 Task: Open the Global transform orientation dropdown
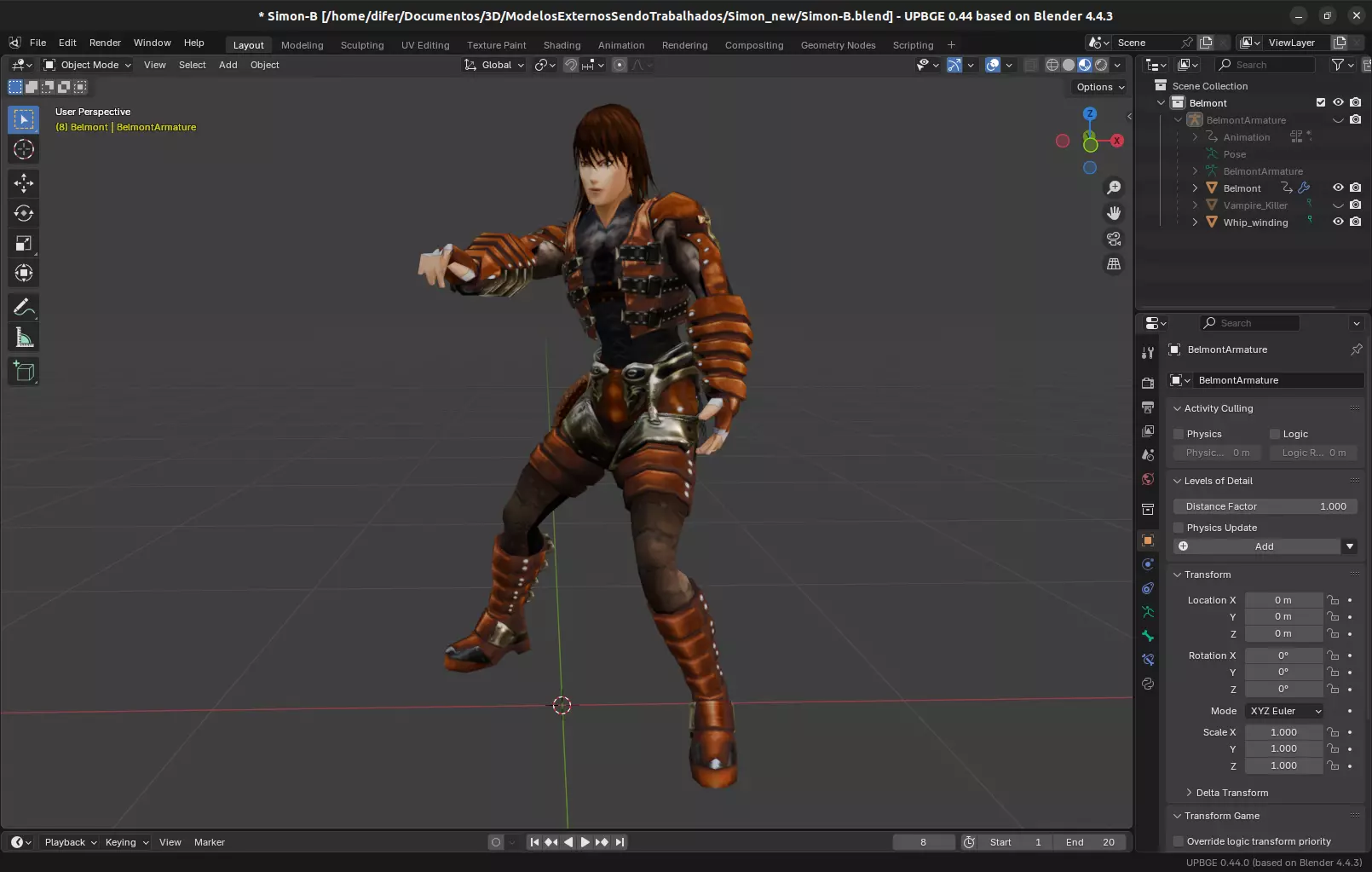[x=494, y=65]
